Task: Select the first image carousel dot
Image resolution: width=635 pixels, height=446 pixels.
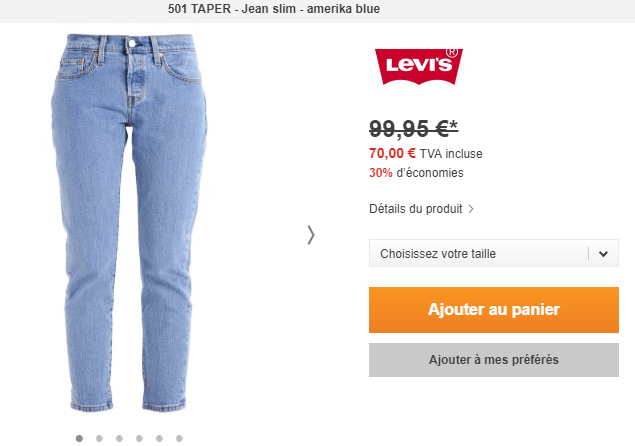Action: 79,438
